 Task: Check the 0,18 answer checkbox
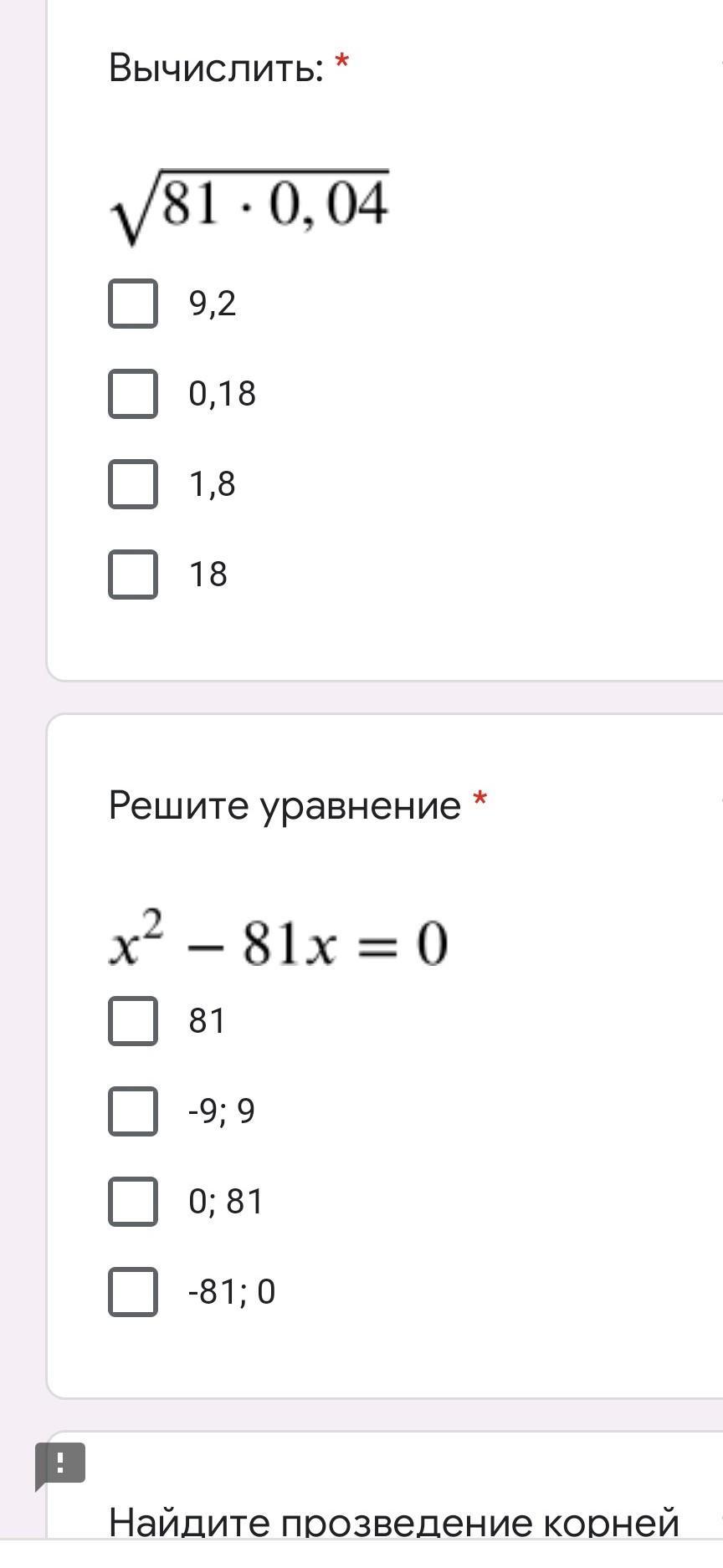click(x=133, y=394)
